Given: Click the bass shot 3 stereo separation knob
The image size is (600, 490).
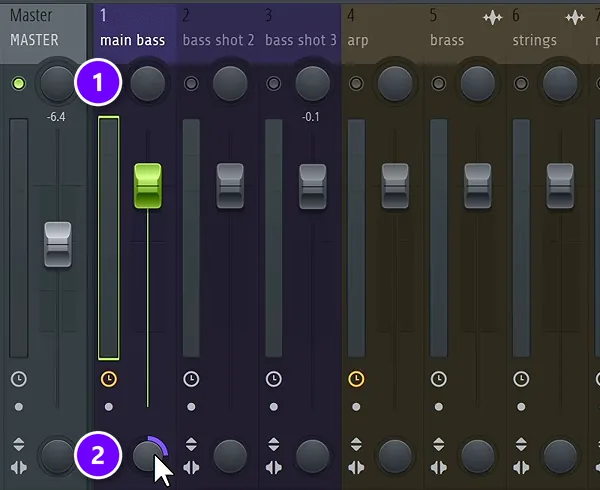Looking at the screenshot, I should pos(313,456).
